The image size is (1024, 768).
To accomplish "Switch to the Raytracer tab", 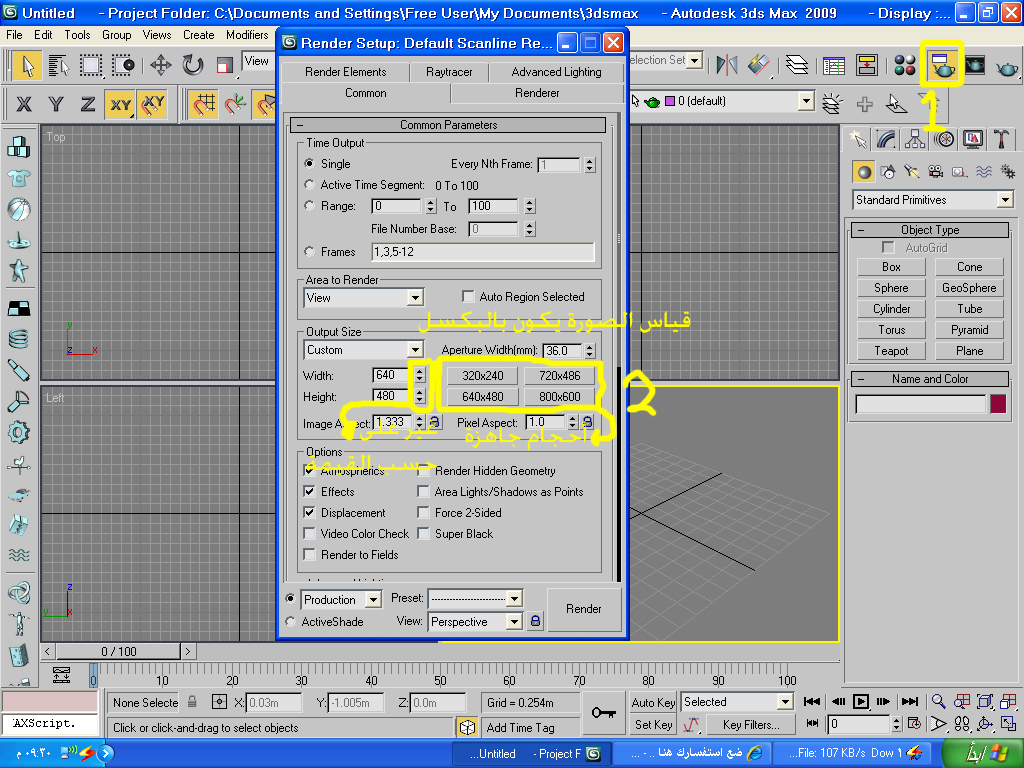I will (449, 72).
